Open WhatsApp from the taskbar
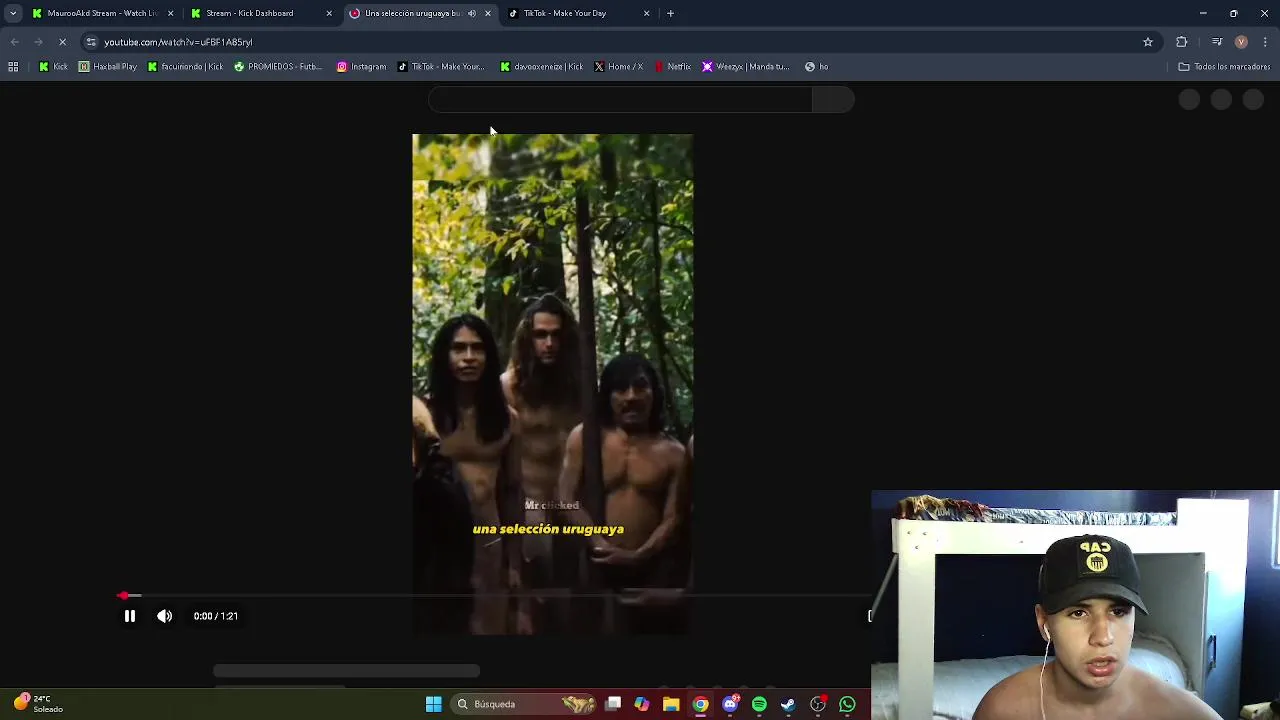Image resolution: width=1280 pixels, height=720 pixels. tap(847, 704)
